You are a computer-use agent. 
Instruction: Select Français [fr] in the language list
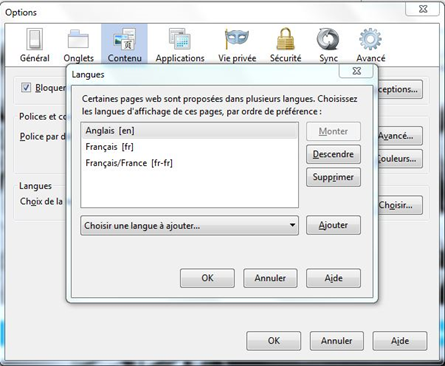click(189, 147)
